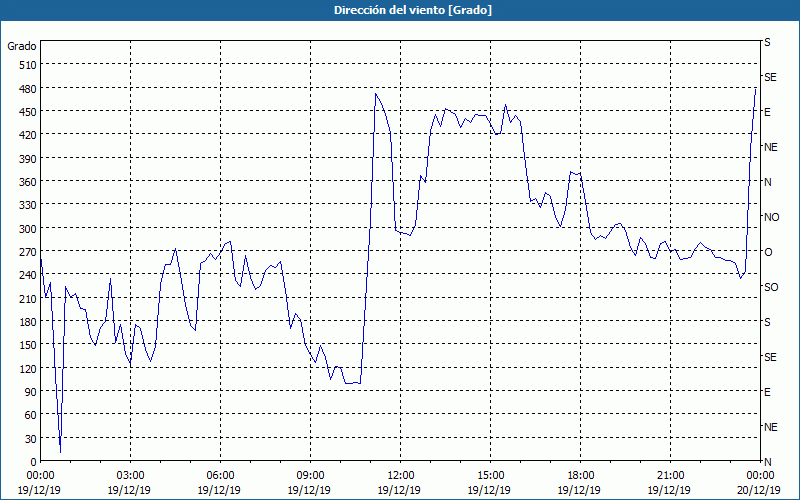Click the 'Dirección del viento [Grado]' chart title
The width and height of the screenshot is (800, 500).
pyautogui.click(x=413, y=10)
